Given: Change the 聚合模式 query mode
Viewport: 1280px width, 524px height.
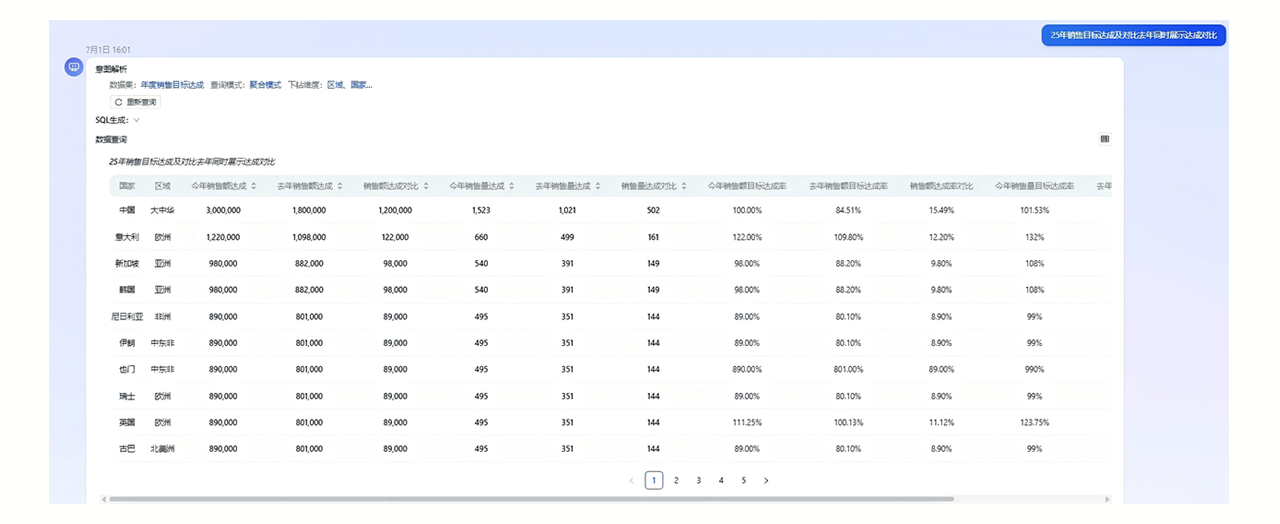Looking at the screenshot, I should [264, 85].
